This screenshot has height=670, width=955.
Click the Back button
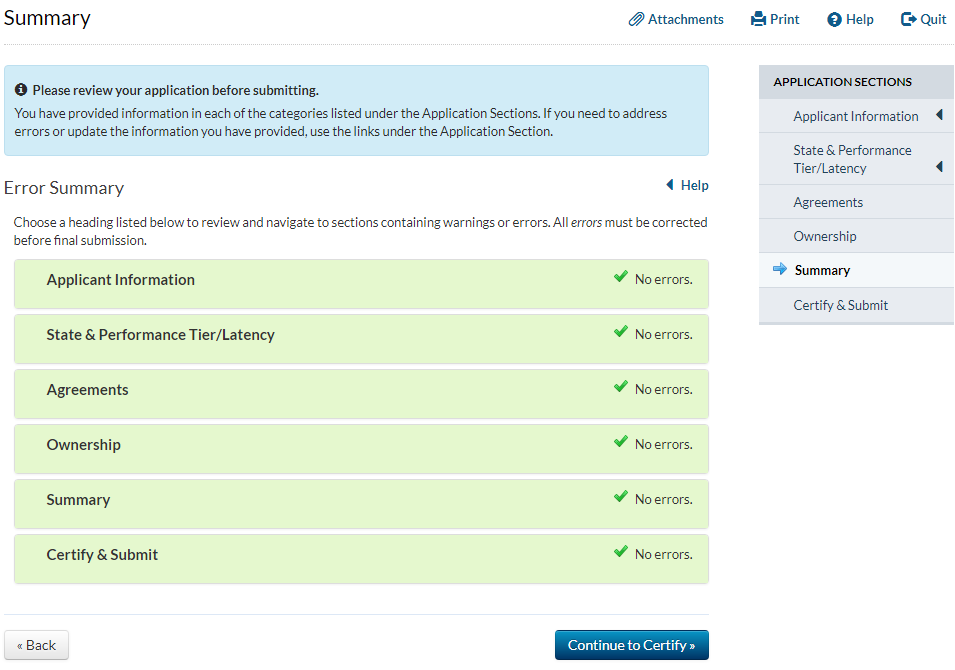36,645
